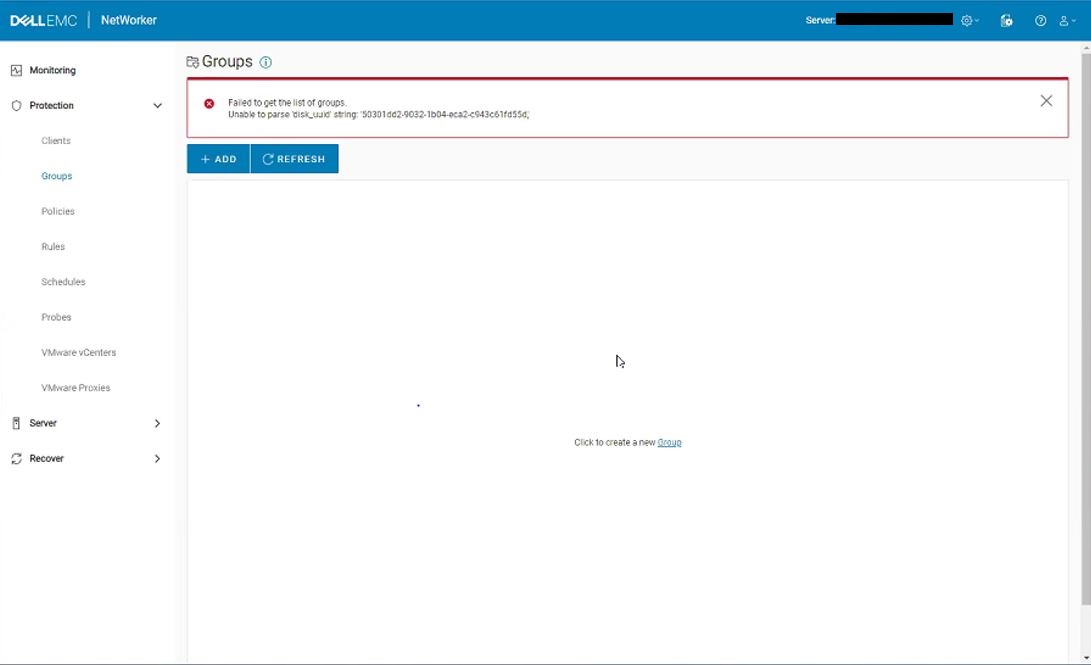Click the Groups info icon
This screenshot has height=665, width=1091.
point(265,62)
